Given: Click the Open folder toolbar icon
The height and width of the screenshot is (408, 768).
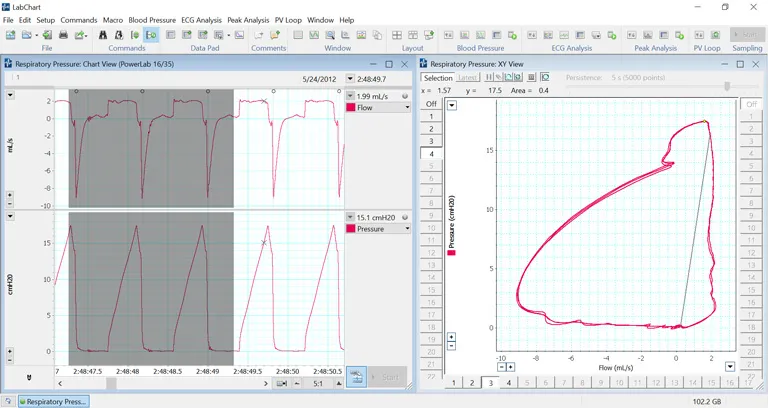Looking at the screenshot, I should pyautogui.click(x=27, y=35).
